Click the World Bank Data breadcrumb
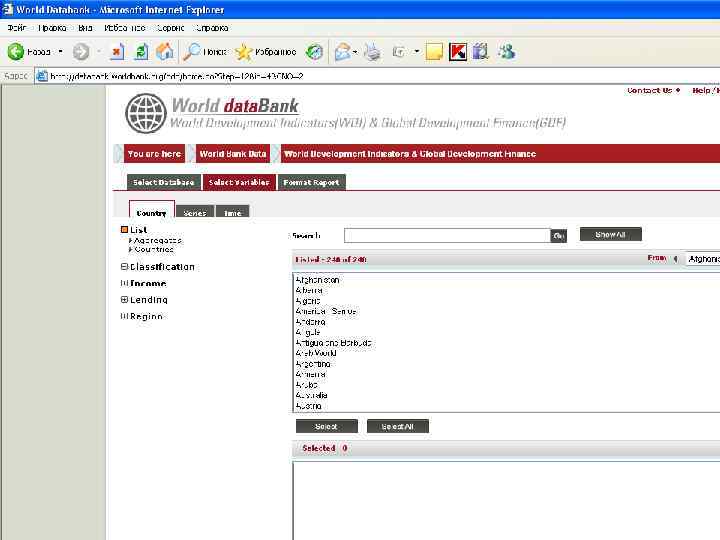This screenshot has width=720, height=540. [233, 153]
